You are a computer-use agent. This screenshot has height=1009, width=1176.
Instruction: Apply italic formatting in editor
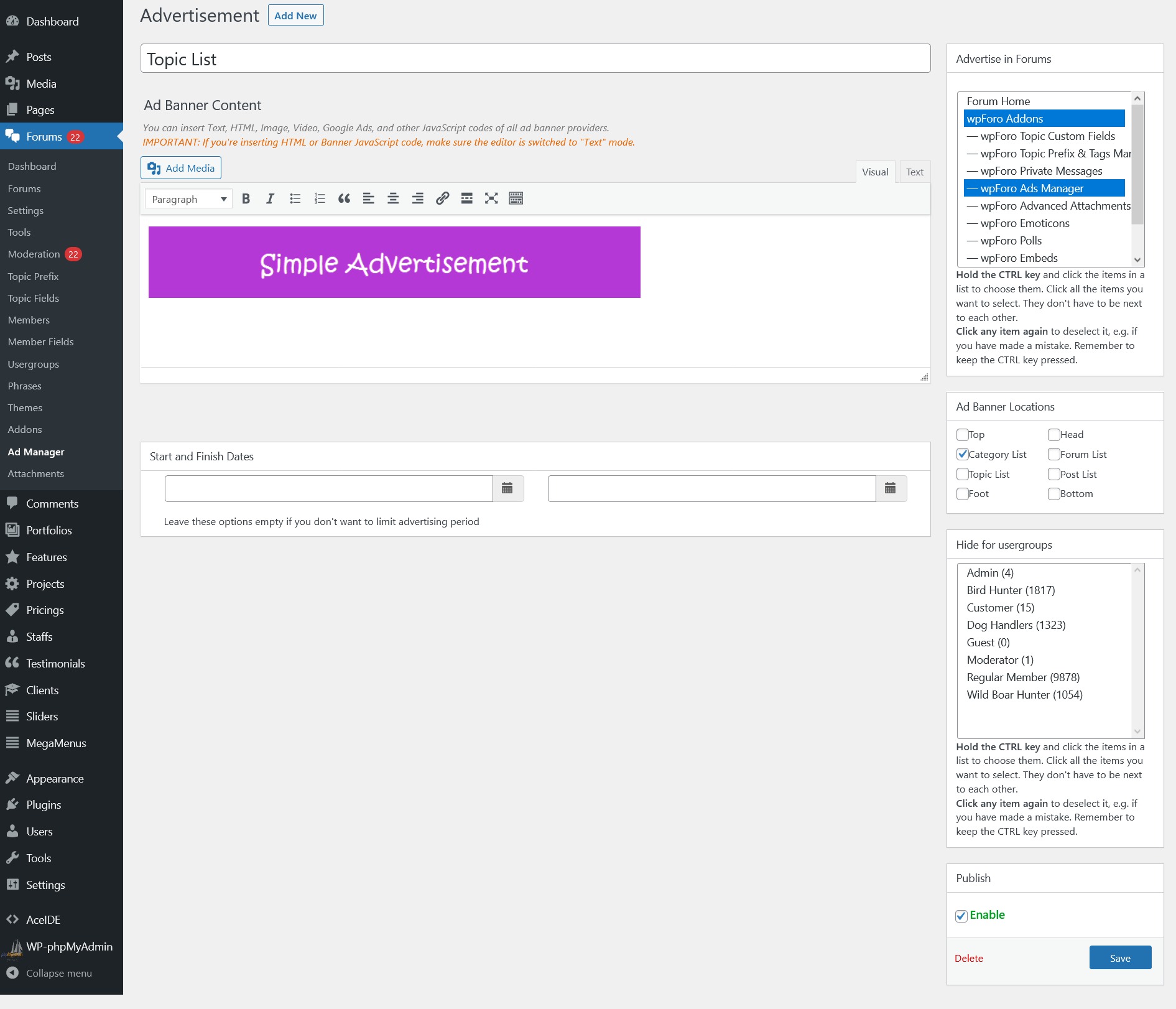pyautogui.click(x=270, y=198)
